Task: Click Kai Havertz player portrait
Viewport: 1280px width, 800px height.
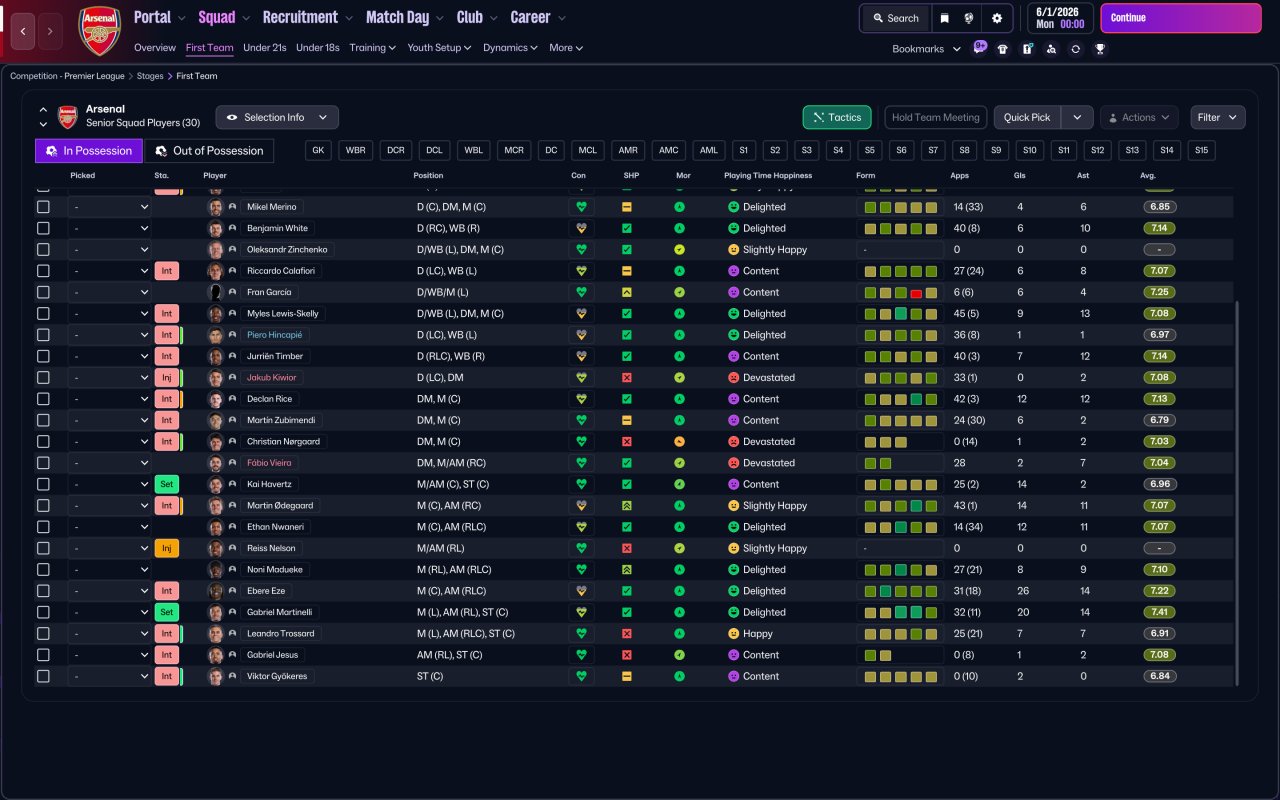Action: coord(215,484)
